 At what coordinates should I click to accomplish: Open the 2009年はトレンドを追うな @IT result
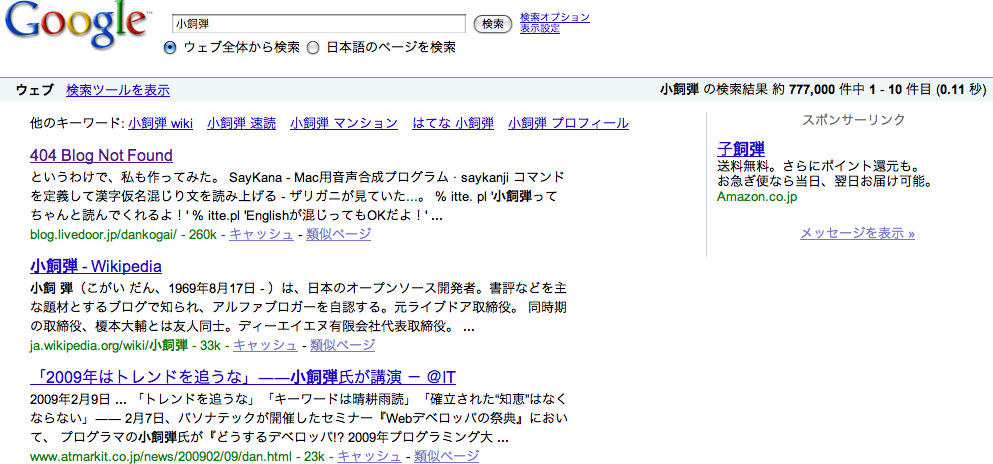pos(243,377)
